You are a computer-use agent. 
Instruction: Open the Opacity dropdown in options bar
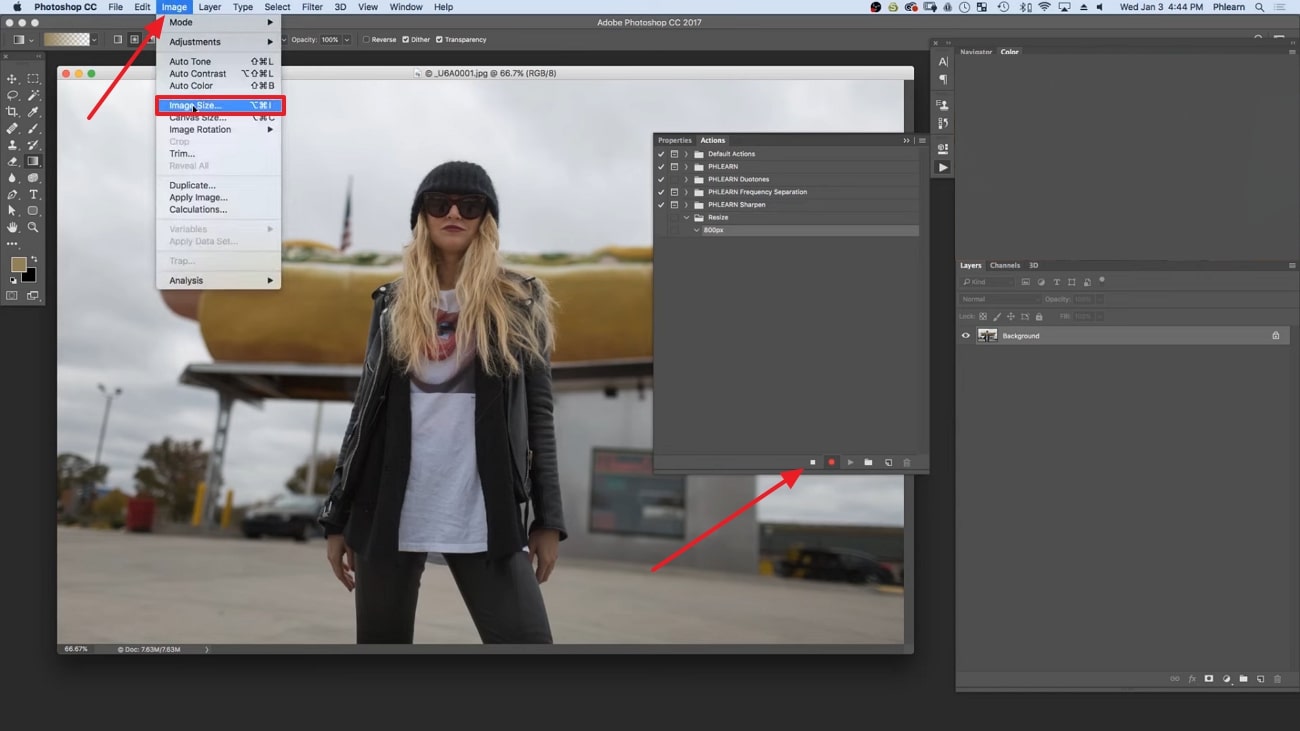tap(347, 40)
